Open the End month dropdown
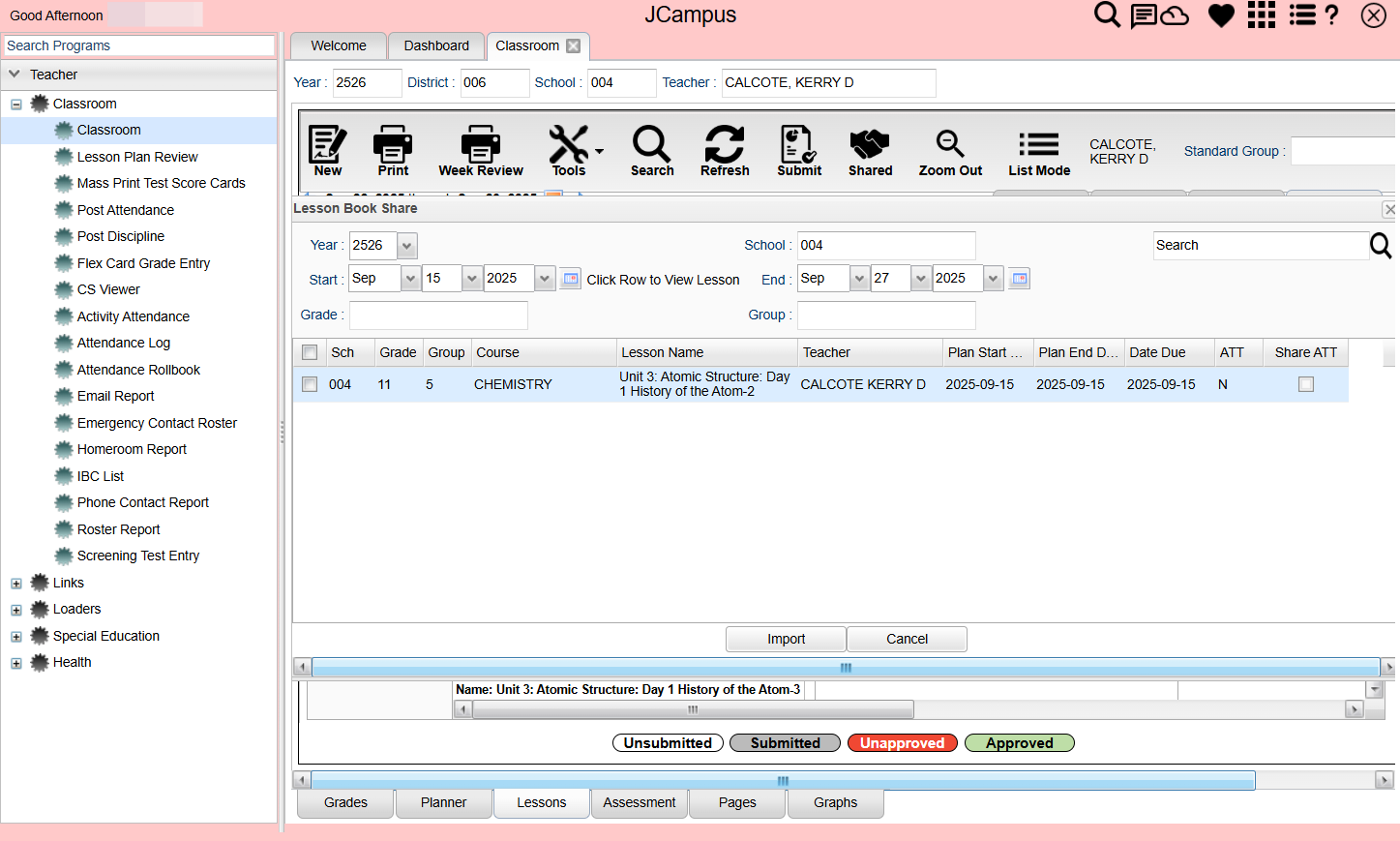1400x841 pixels. (x=859, y=279)
